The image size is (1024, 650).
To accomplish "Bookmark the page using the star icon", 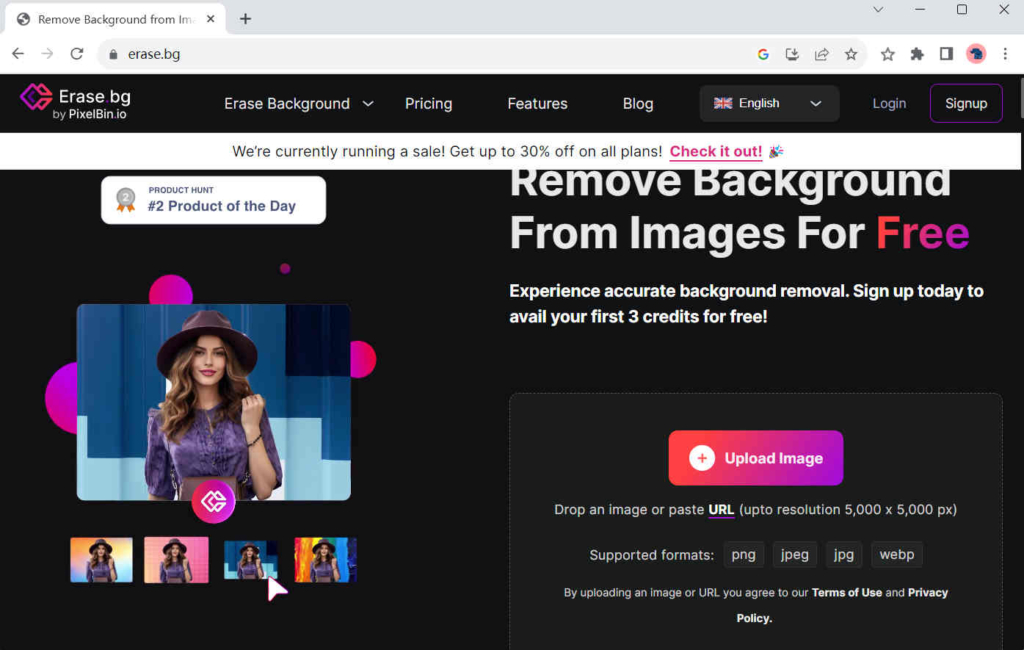I will click(x=851, y=54).
